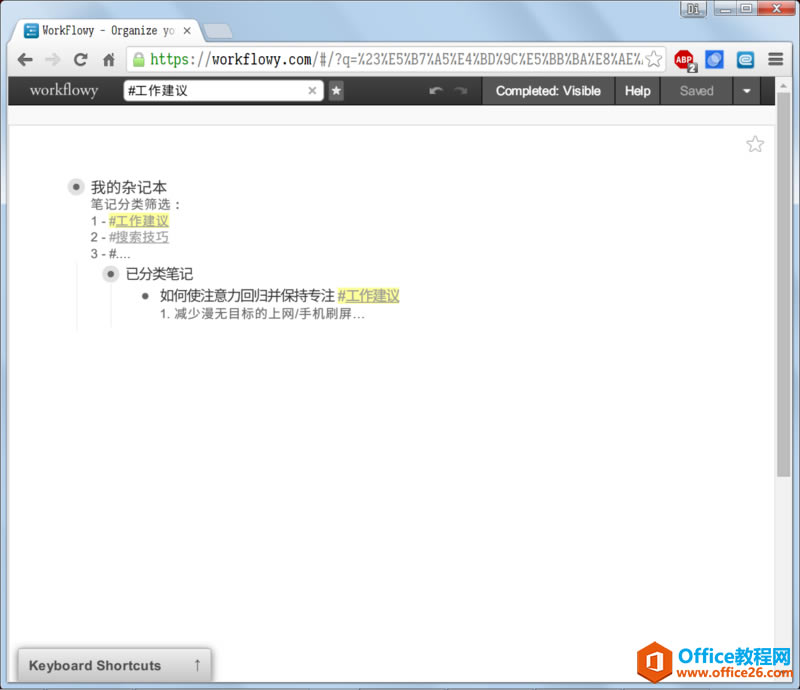Clear the search box with the × icon

coord(312,90)
